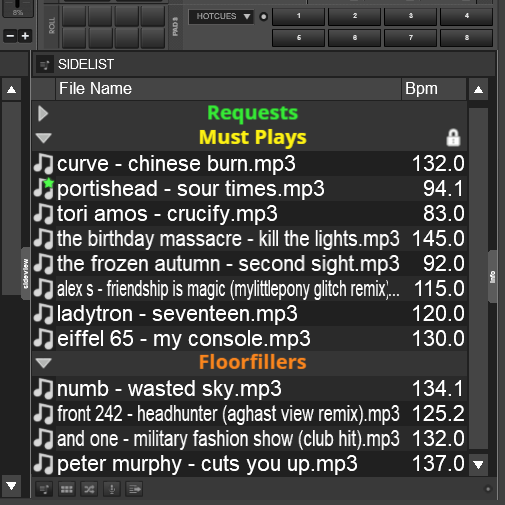
Task: Trigger hotcue pad 3
Action: click(x=411, y=16)
